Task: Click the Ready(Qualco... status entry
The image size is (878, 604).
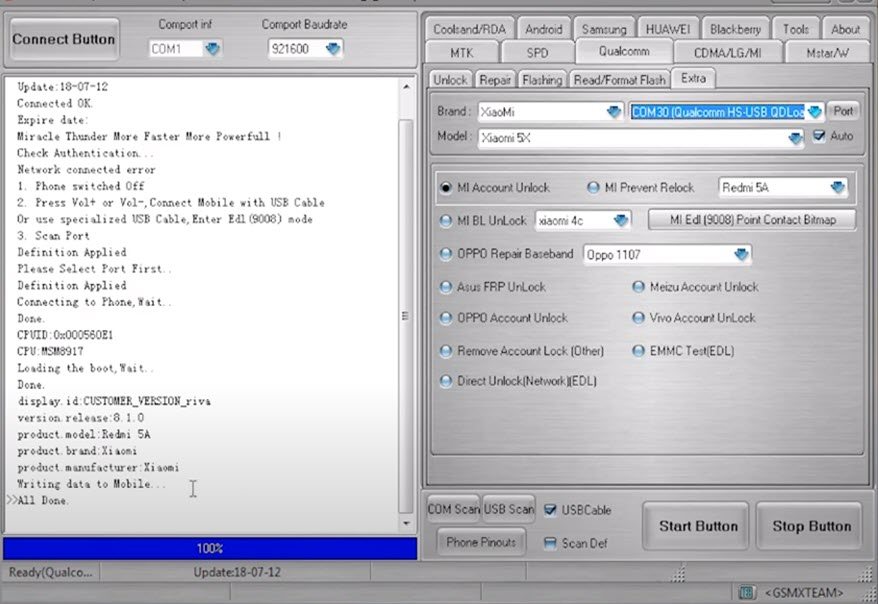Action: click(x=50, y=572)
